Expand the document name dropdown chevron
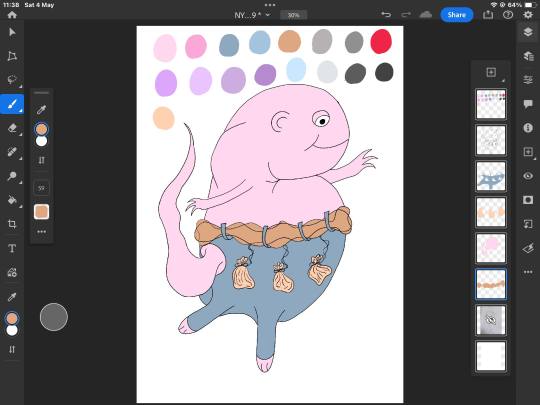 pyautogui.click(x=268, y=15)
